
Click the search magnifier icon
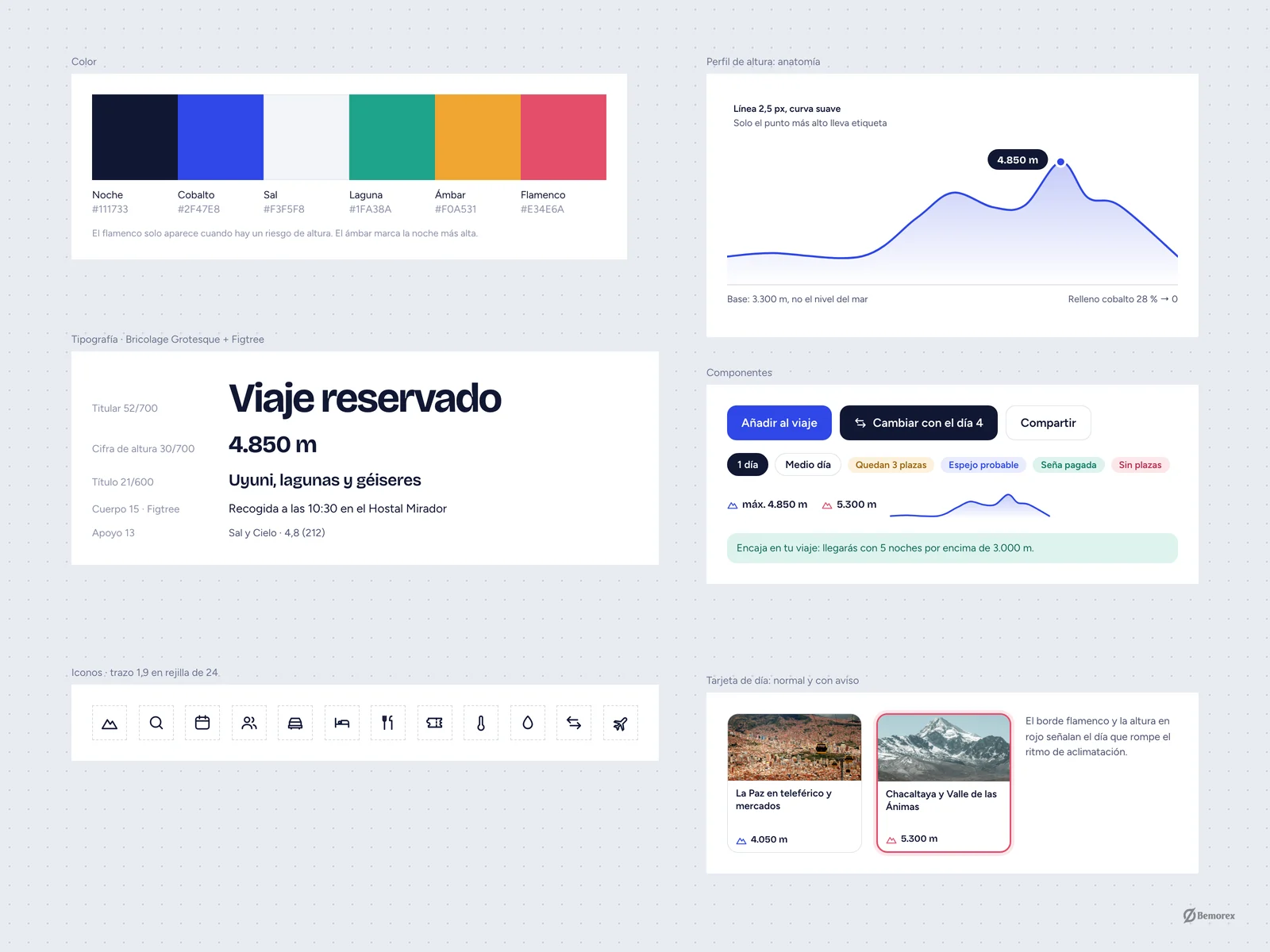156,723
